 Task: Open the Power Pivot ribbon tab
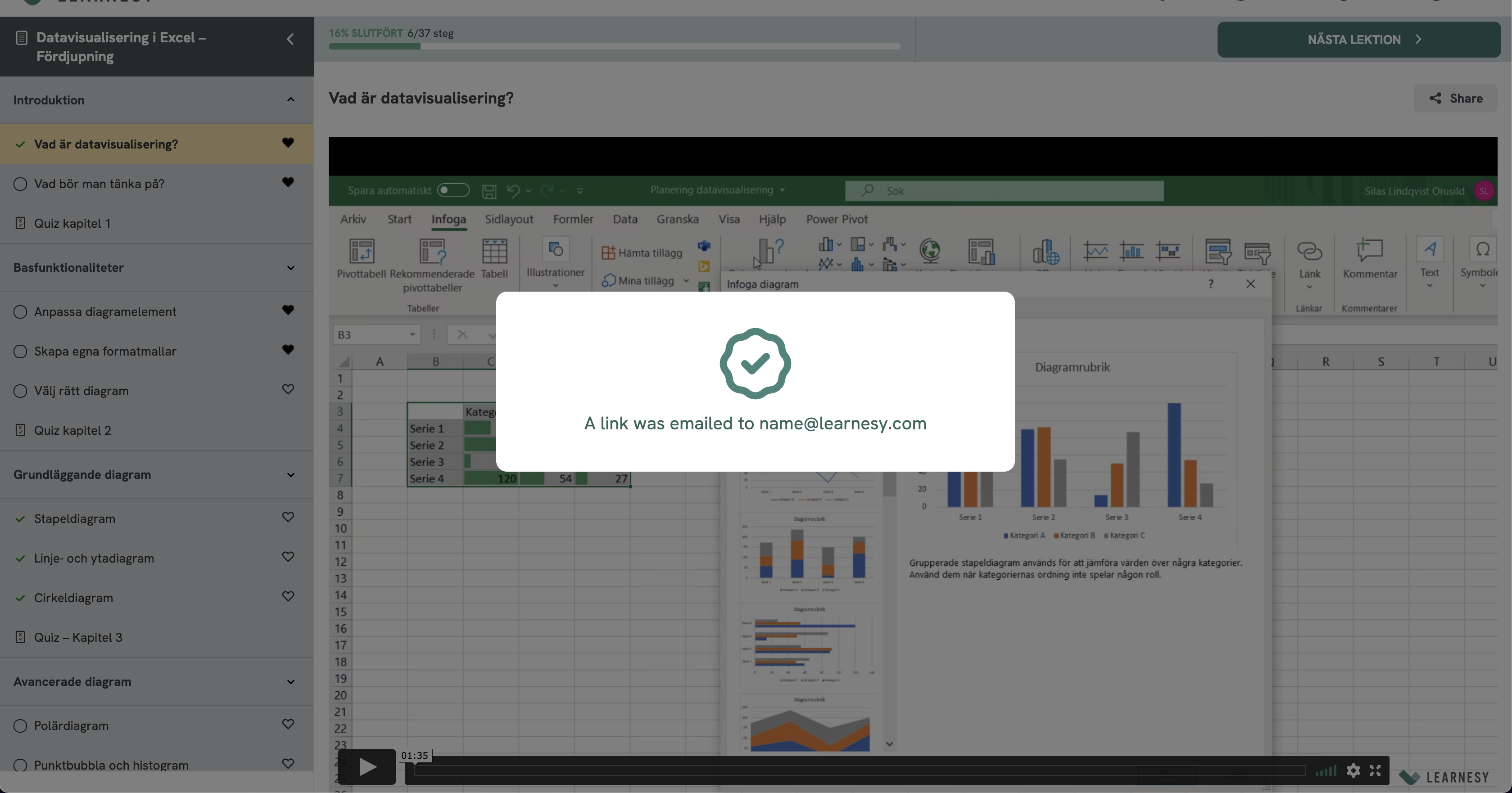[x=837, y=219]
